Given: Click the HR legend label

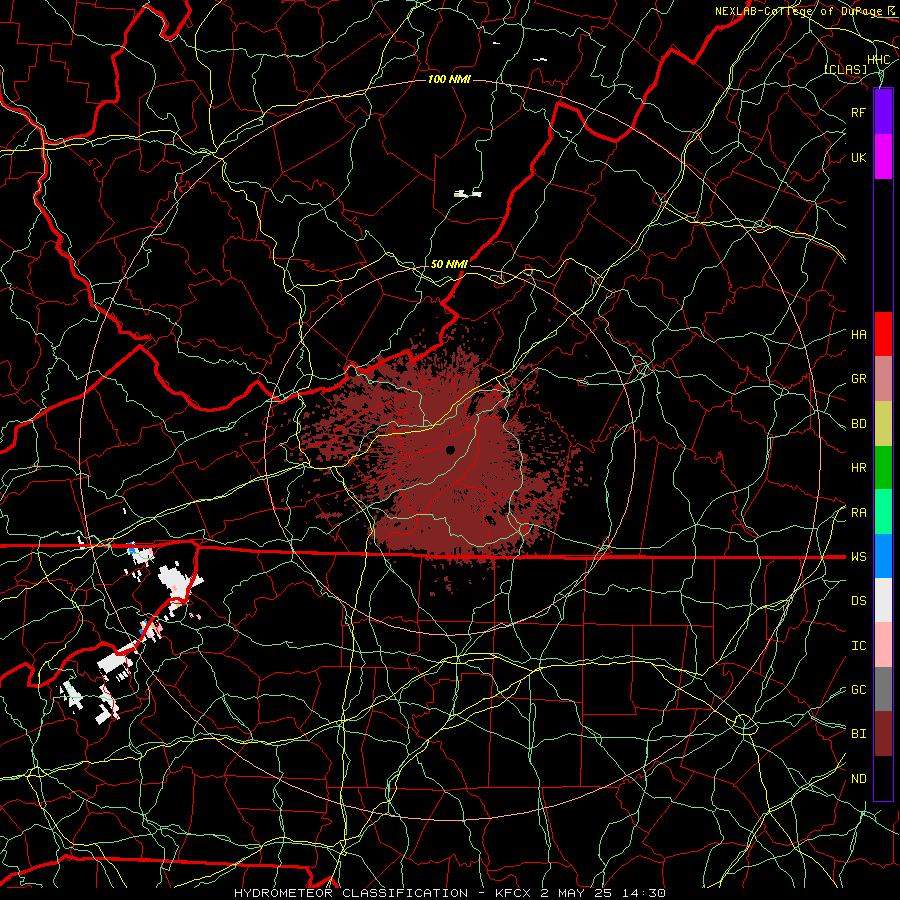Looking at the screenshot, I should pos(859,468).
